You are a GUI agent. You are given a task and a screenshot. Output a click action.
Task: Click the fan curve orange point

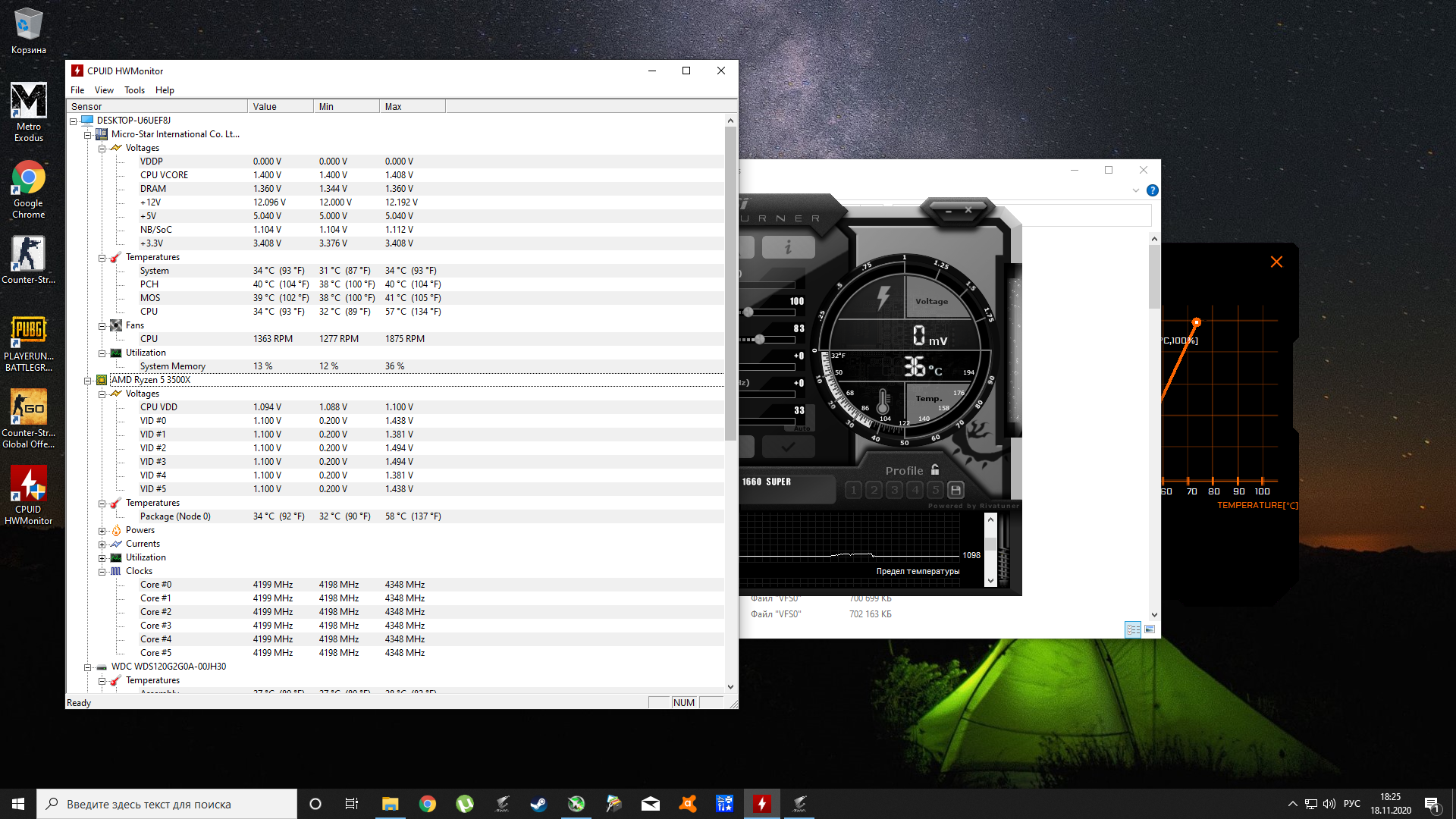[1196, 322]
